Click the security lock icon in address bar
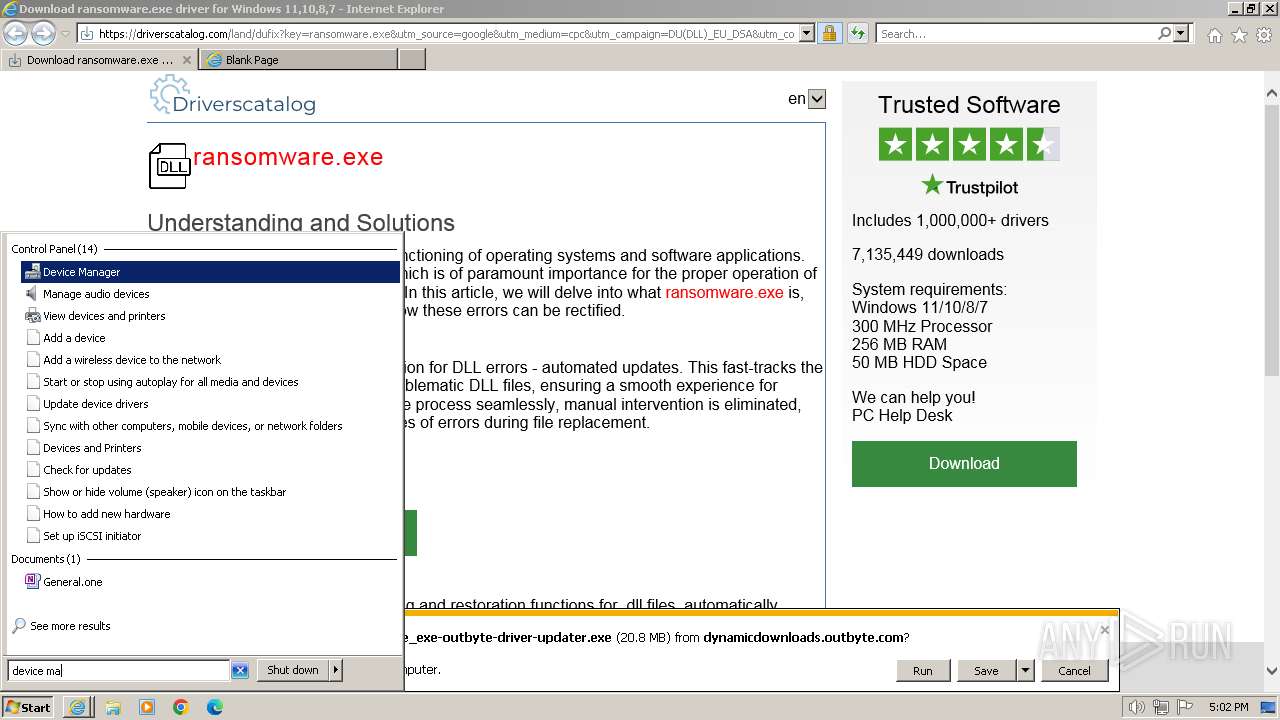This screenshot has height=720, width=1280. [829, 33]
